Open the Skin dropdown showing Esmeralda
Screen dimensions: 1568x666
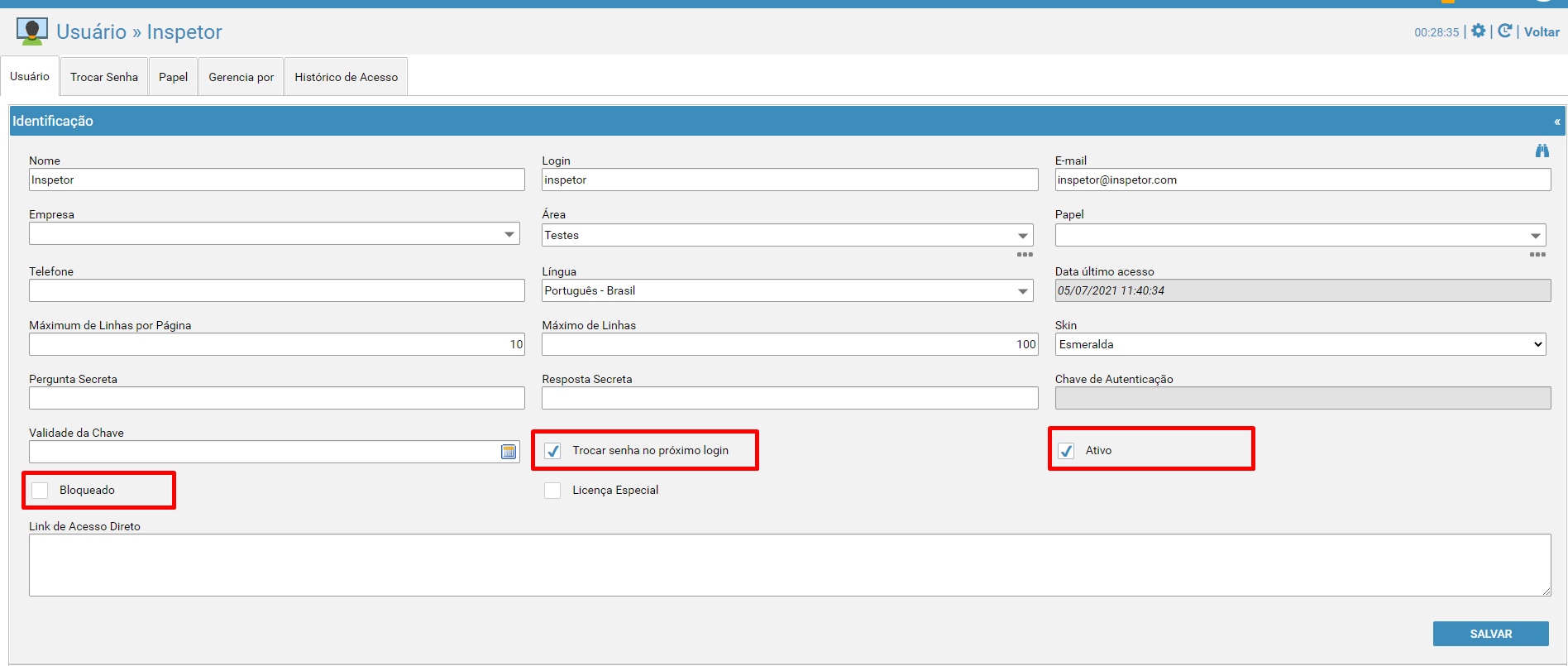[x=1300, y=344]
